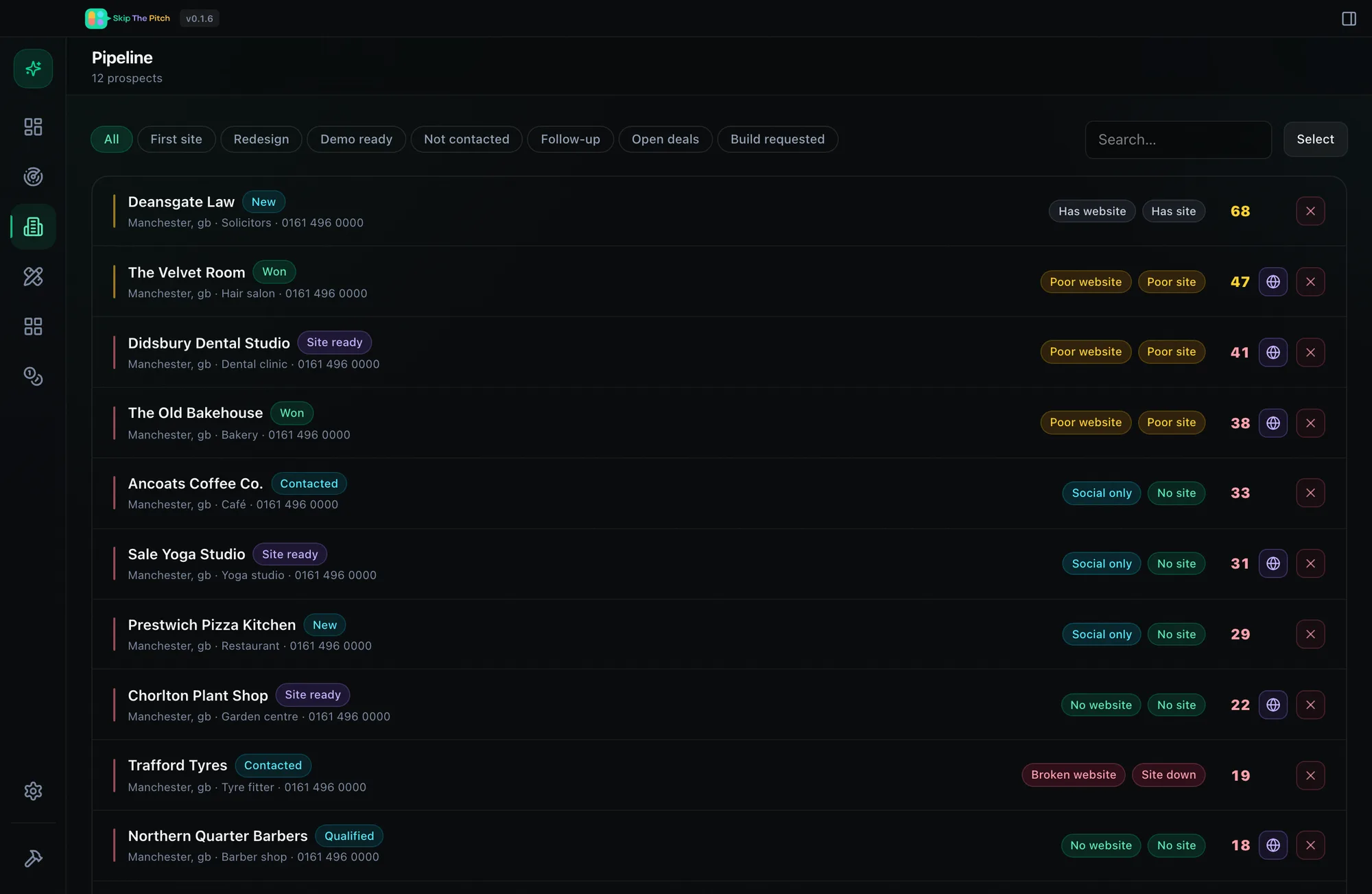1372x894 pixels.
Task: Click the Won badge on The Velvet Room
Action: pos(274,272)
